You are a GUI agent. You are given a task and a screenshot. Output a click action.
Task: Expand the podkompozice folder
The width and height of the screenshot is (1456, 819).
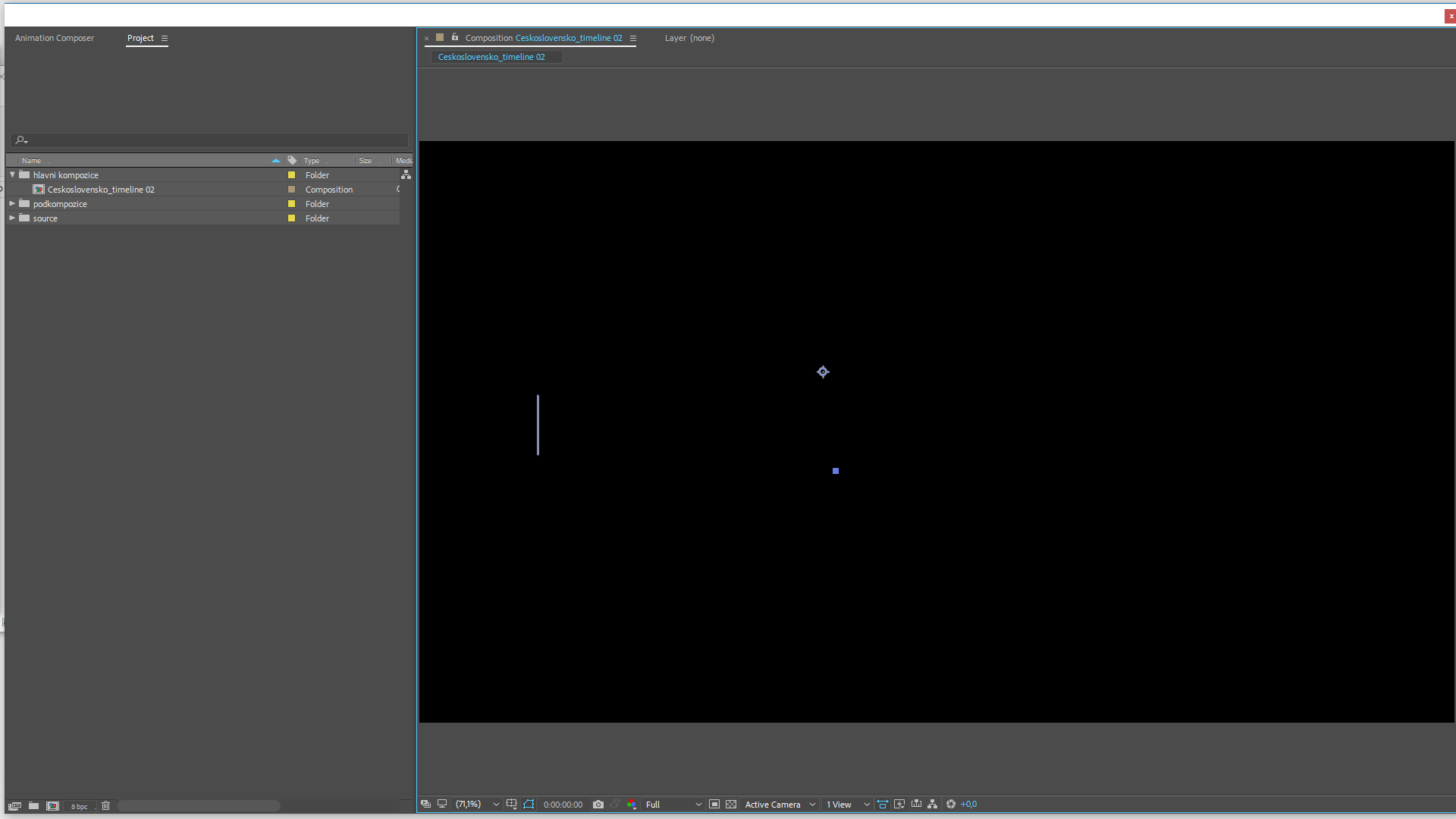pyautogui.click(x=12, y=204)
